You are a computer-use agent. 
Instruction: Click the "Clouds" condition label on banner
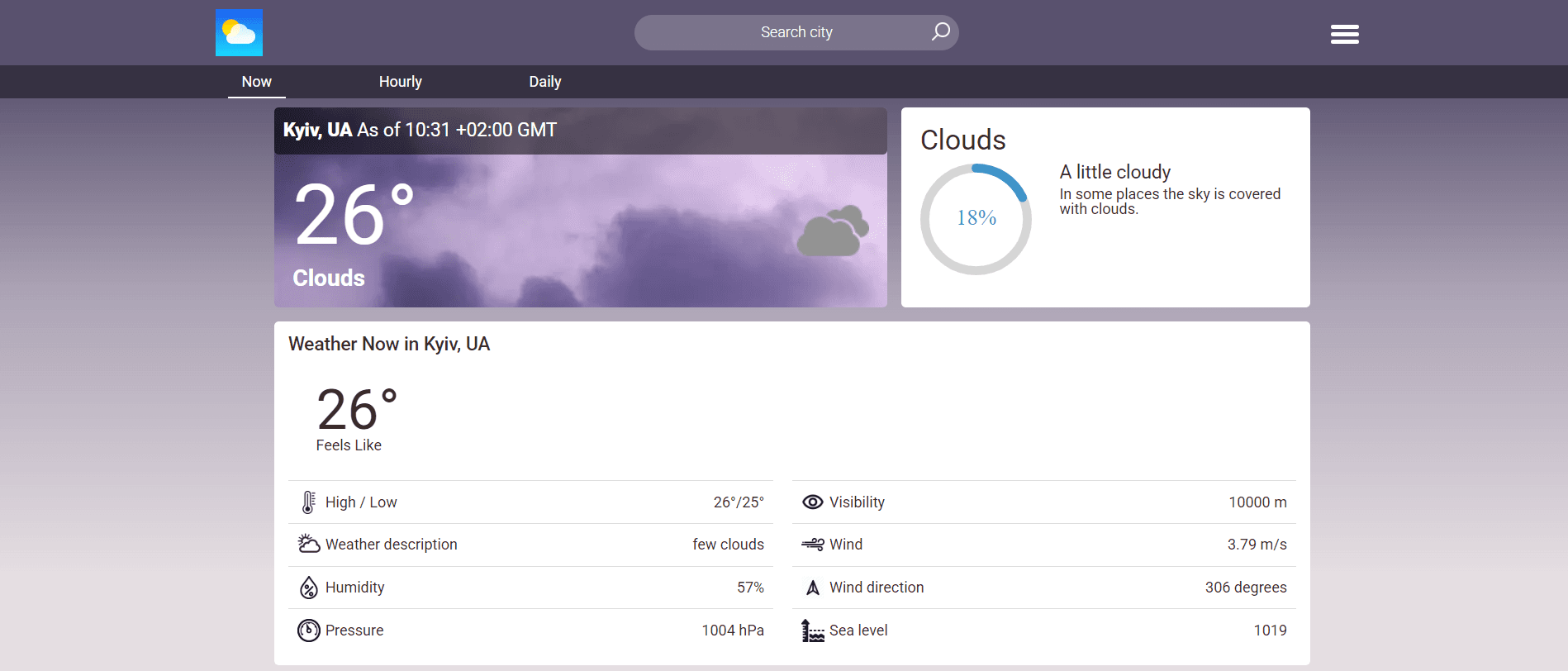tap(329, 278)
